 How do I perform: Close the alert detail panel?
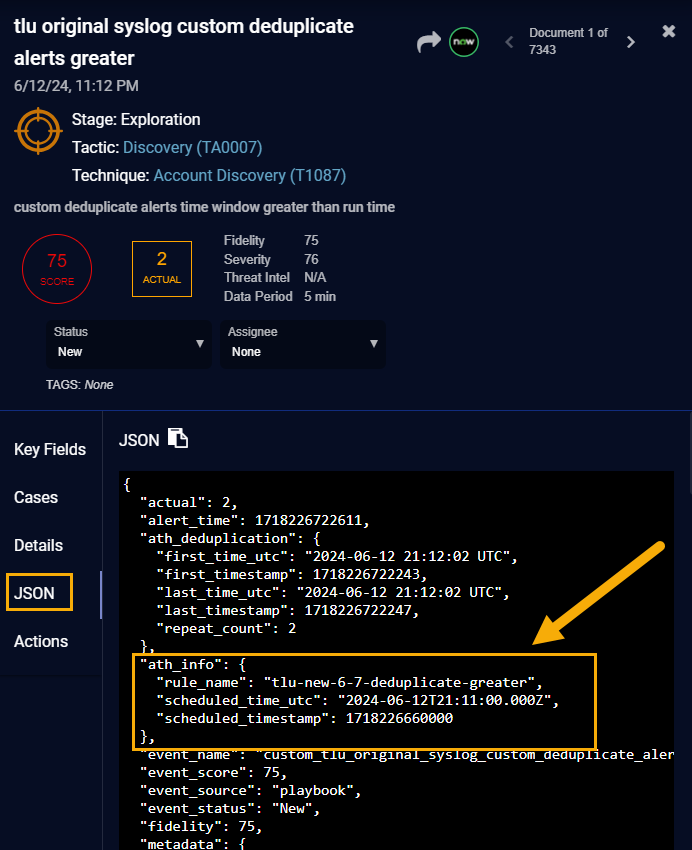pyautogui.click(x=669, y=31)
